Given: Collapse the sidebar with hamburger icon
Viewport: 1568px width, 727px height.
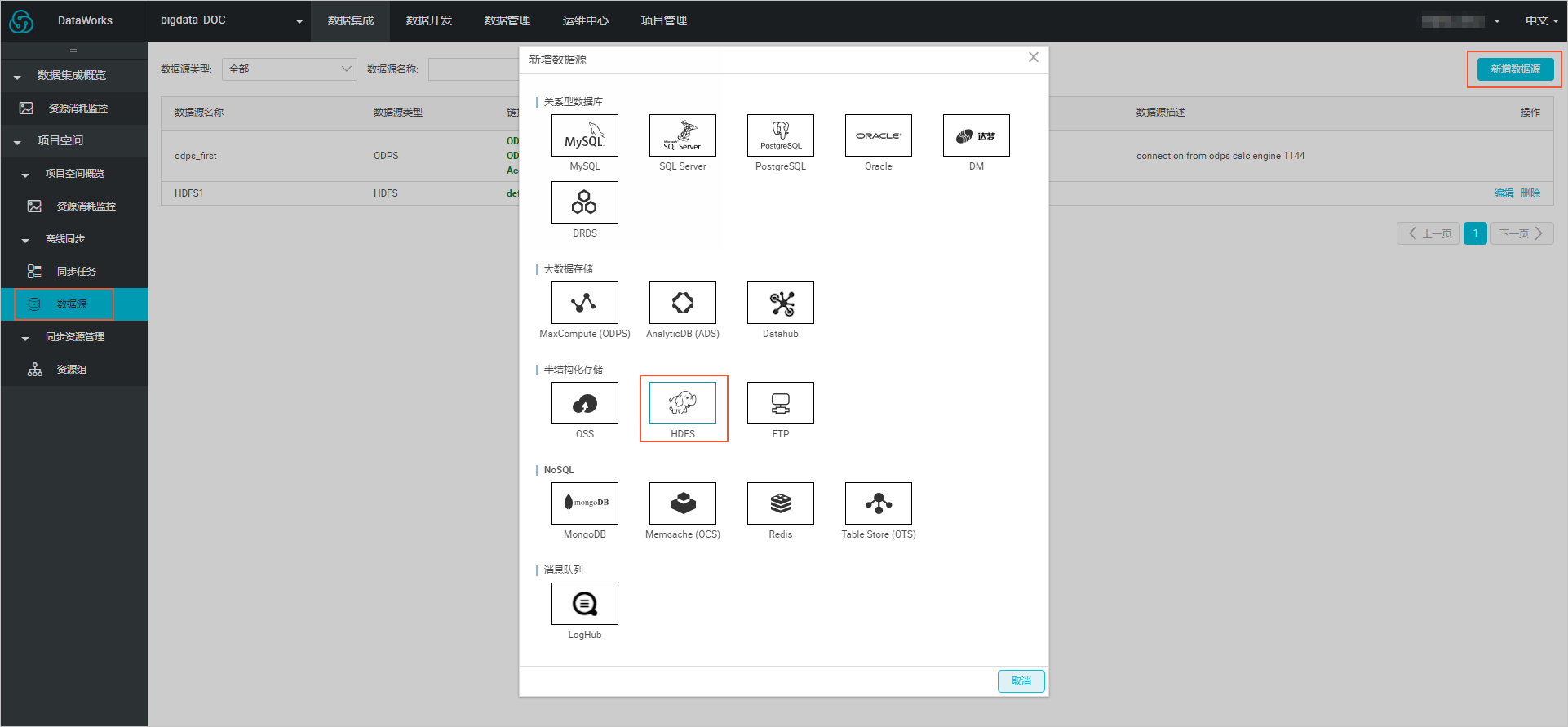Looking at the screenshot, I should [73, 50].
